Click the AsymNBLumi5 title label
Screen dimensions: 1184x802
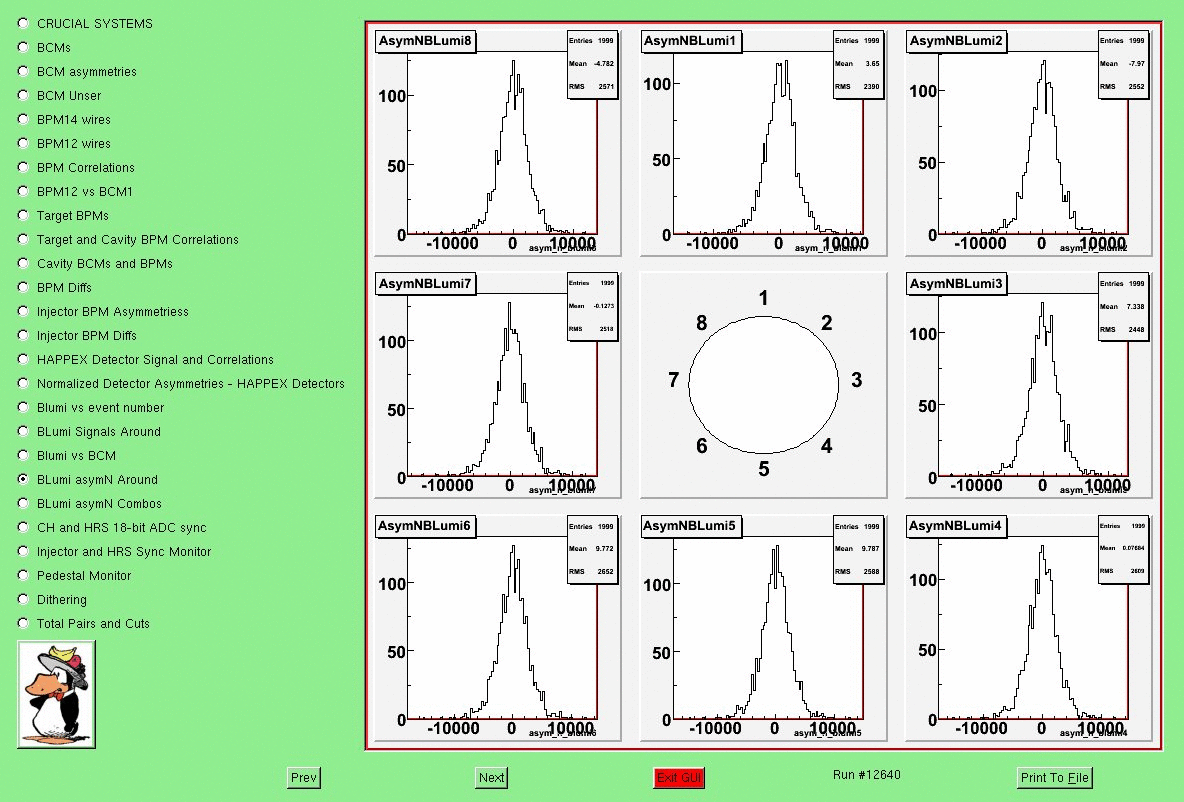[x=690, y=526]
